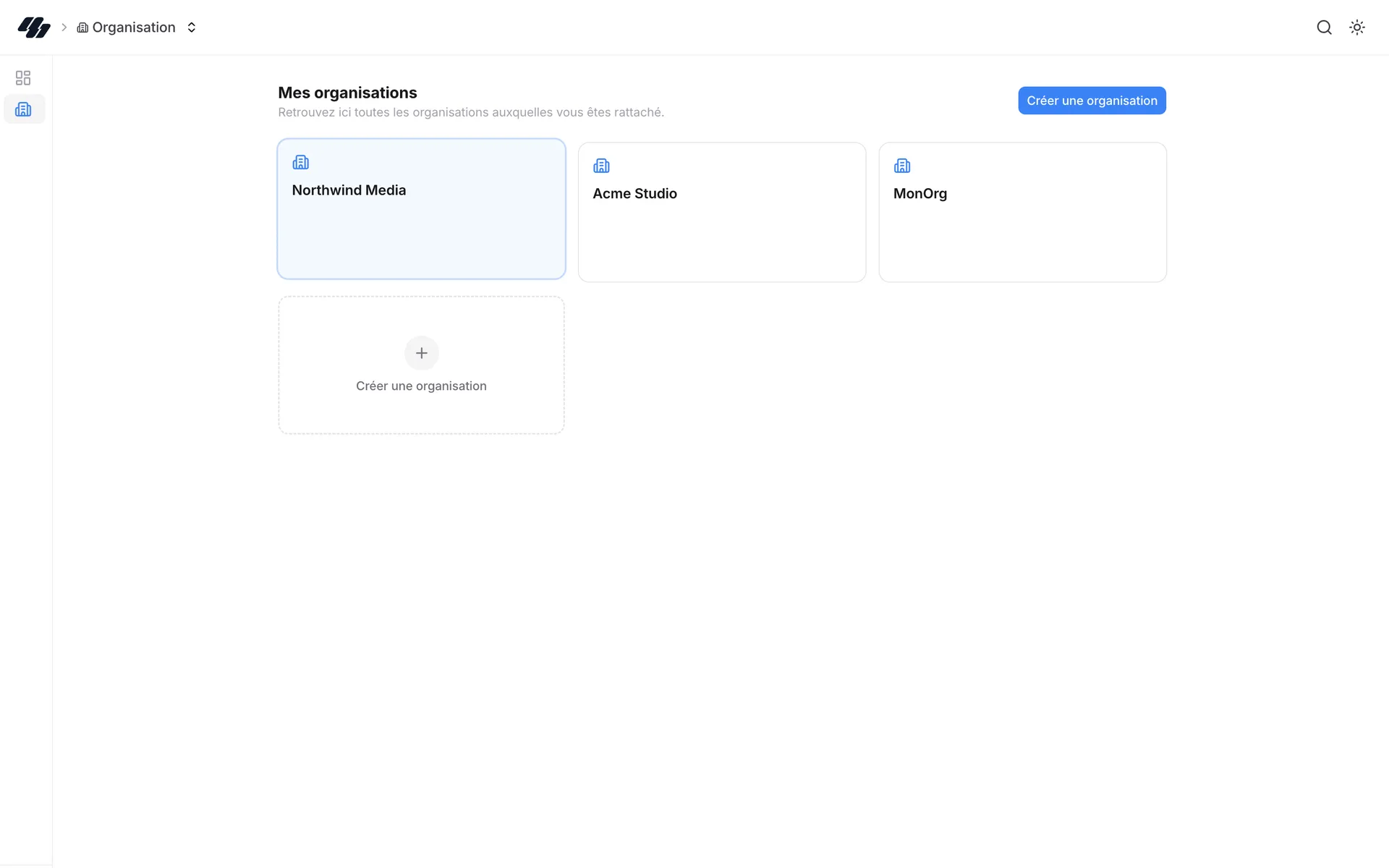The width and height of the screenshot is (1389, 868).
Task: Click the small building icon in breadcrumb
Action: [x=82, y=27]
